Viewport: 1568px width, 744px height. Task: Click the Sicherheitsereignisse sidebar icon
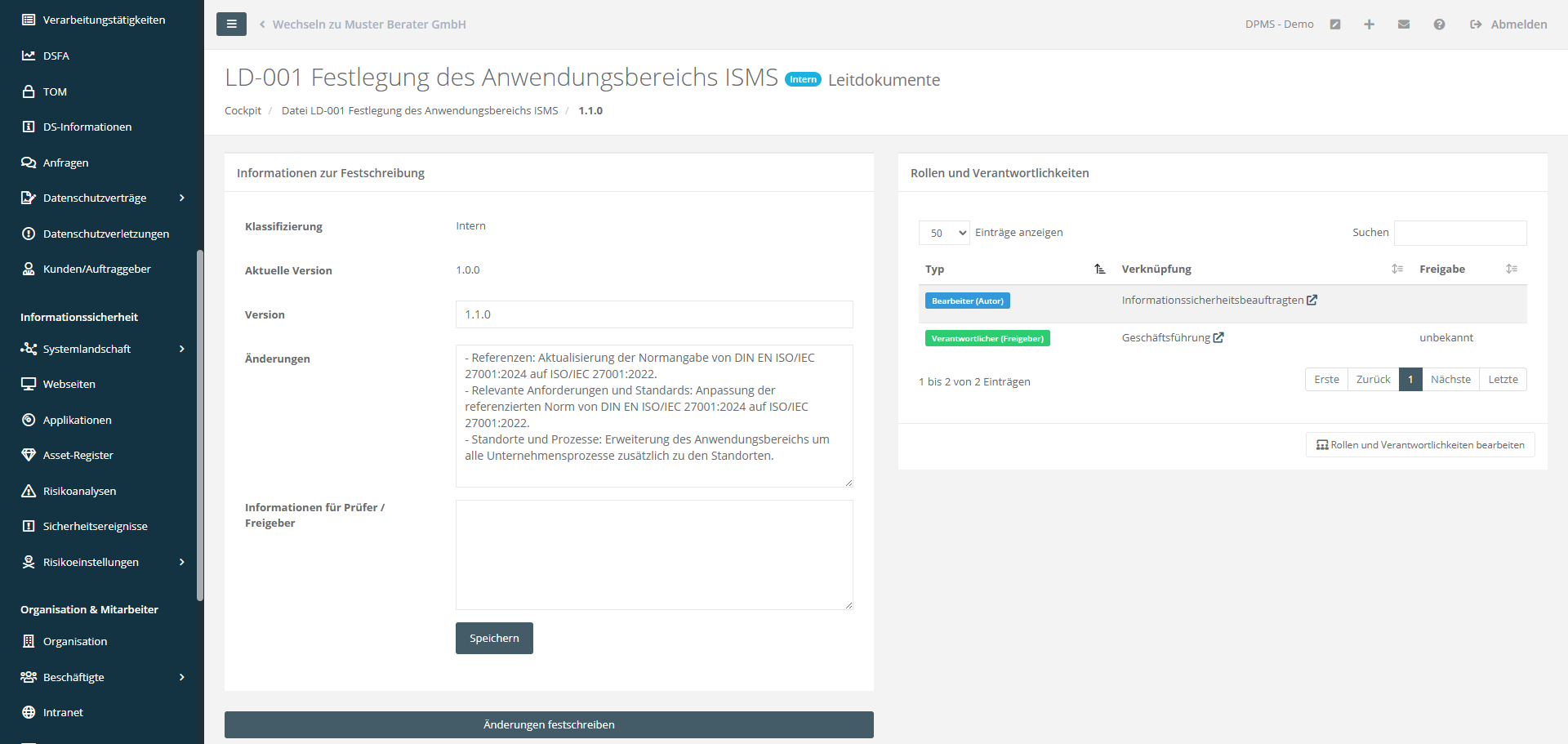tap(29, 526)
